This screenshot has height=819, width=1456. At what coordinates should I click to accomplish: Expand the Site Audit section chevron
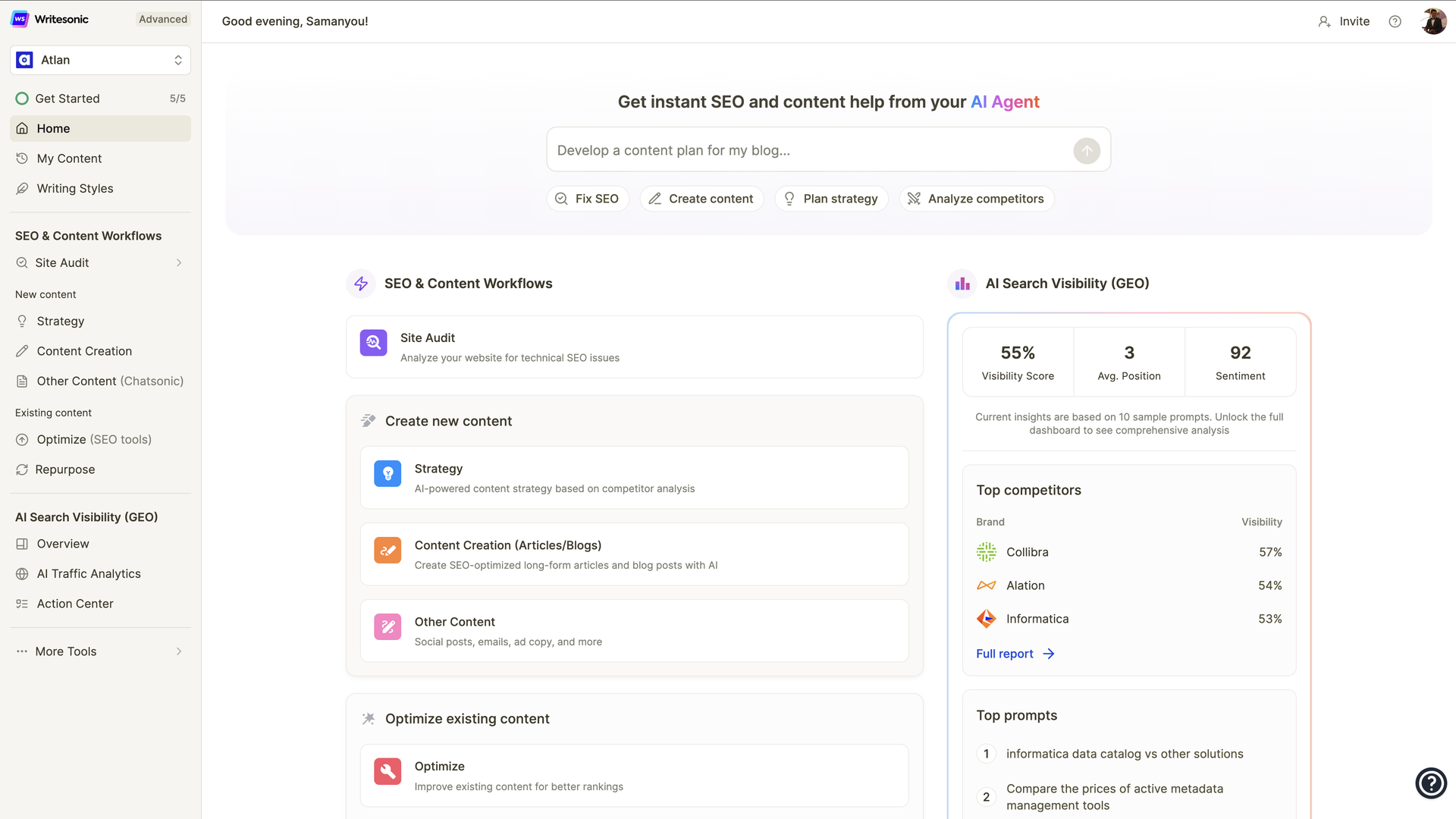179,262
